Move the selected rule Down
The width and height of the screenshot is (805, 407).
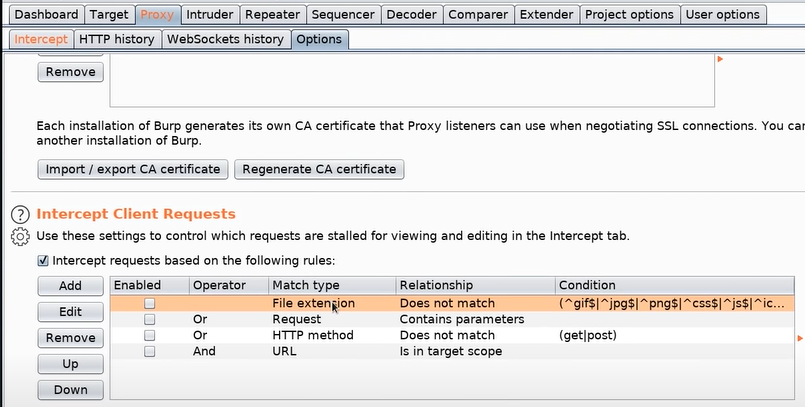pos(70,390)
